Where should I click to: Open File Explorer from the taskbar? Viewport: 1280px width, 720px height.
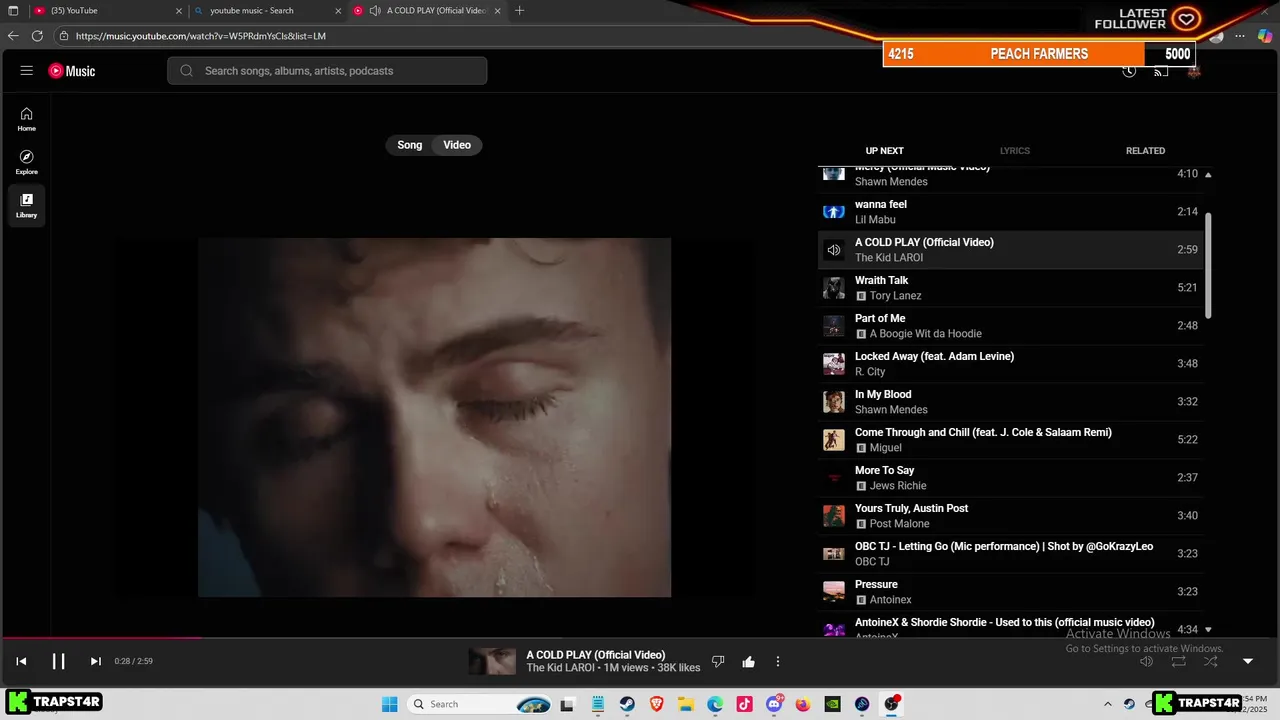coord(686,704)
